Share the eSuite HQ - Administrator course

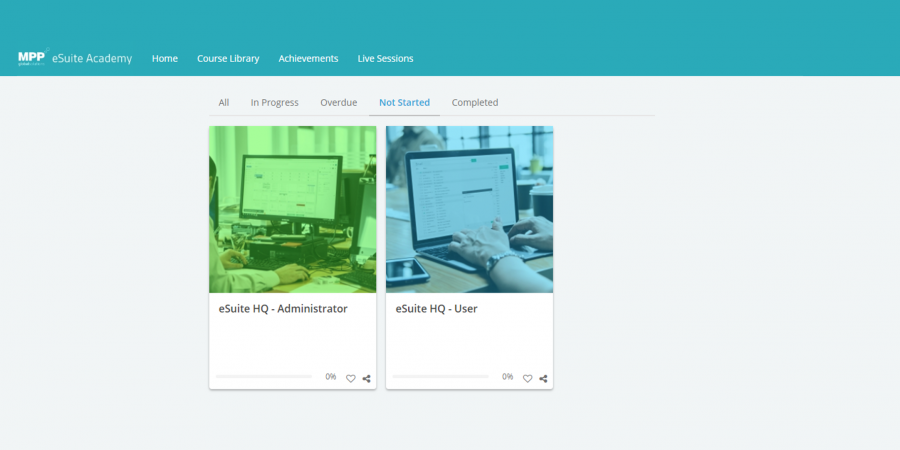pyautogui.click(x=367, y=378)
